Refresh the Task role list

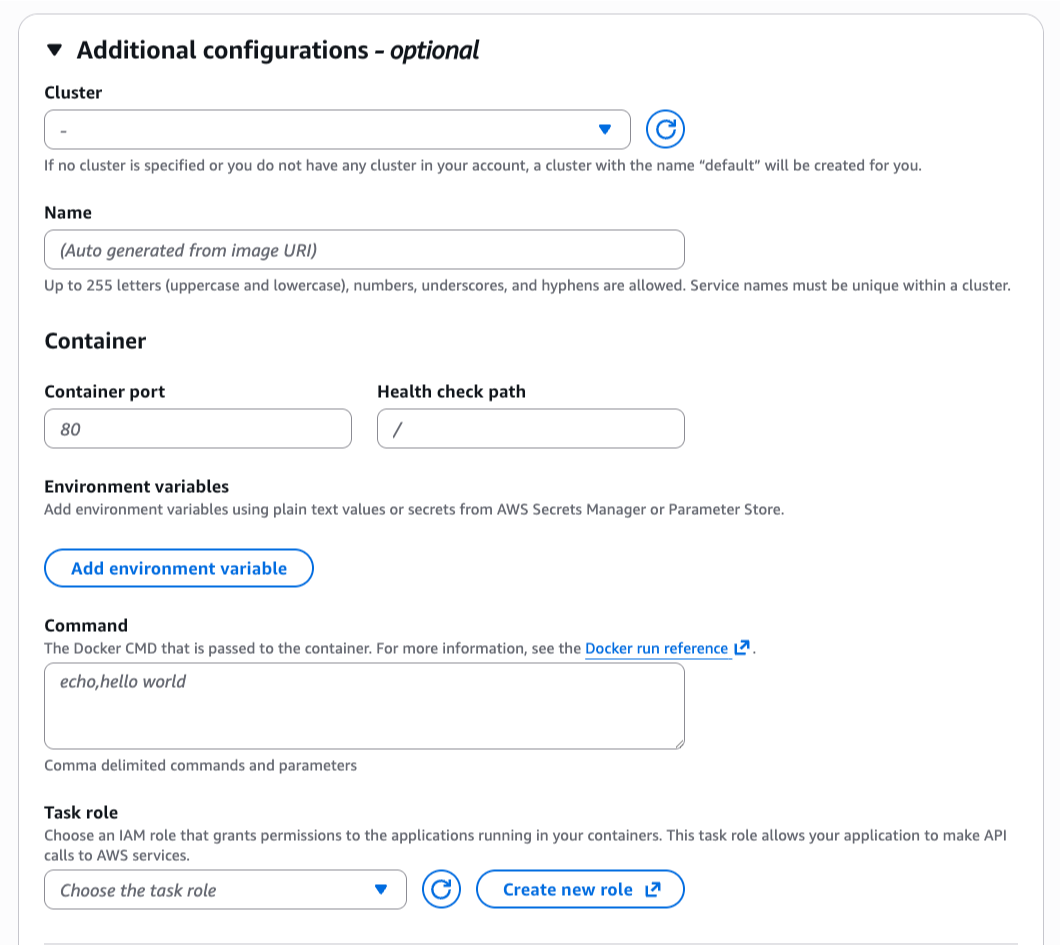[441, 889]
